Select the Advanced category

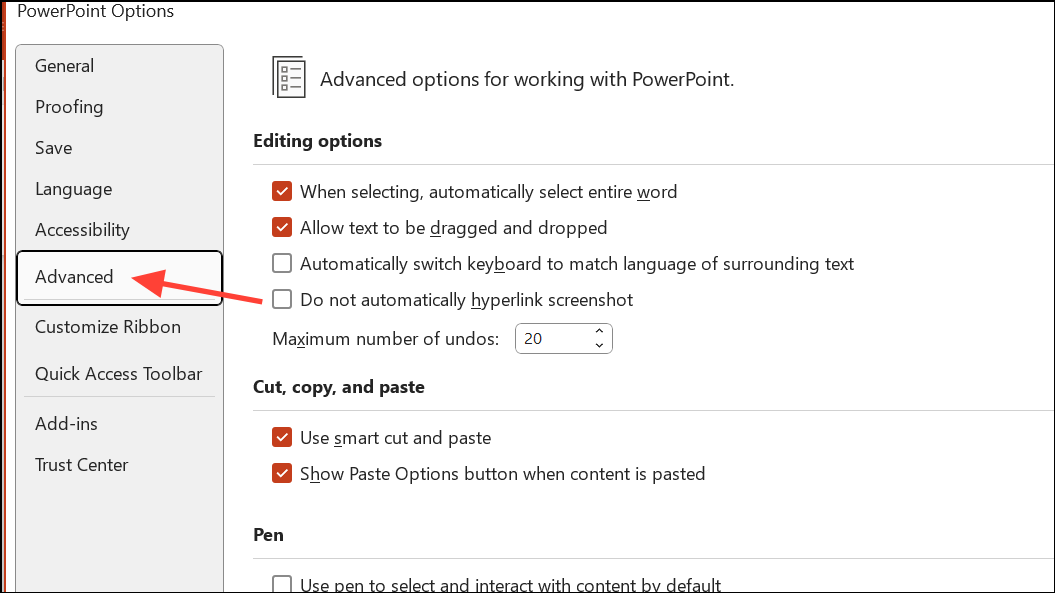click(74, 277)
